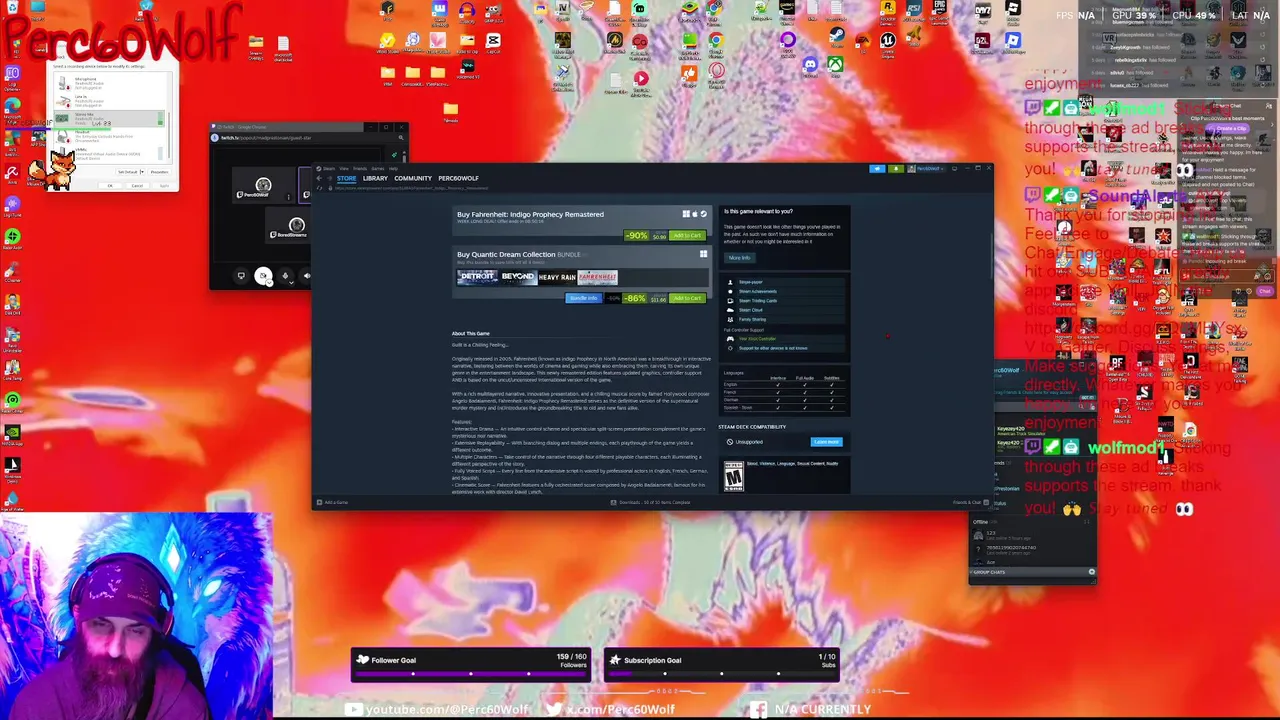Select the VMMic device in the Sound dialog
Viewport: 1280px width, 720px height.
(x=110, y=154)
